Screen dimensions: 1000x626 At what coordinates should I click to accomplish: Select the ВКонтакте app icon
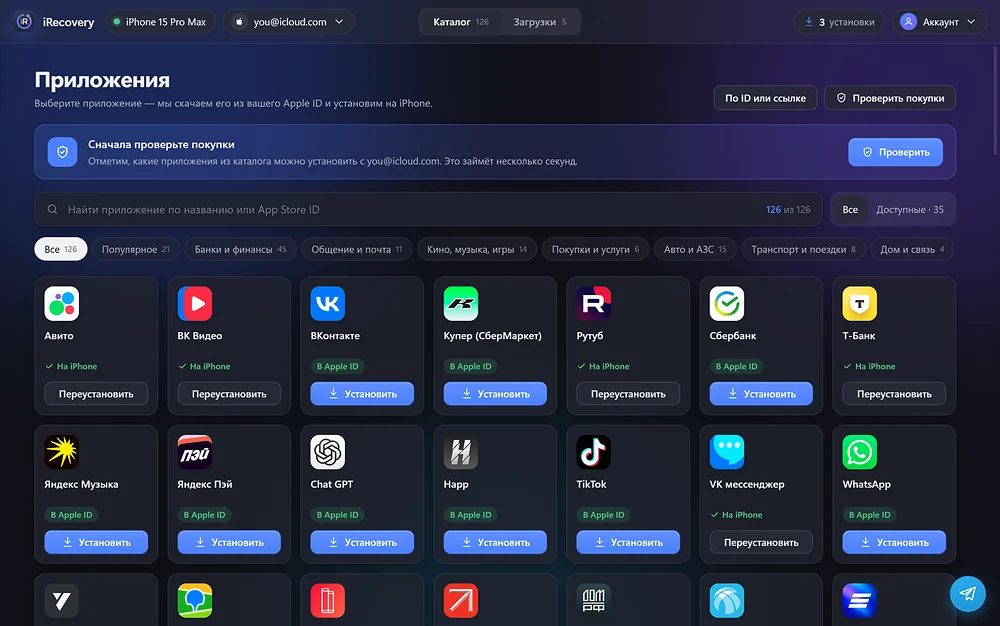(x=328, y=303)
